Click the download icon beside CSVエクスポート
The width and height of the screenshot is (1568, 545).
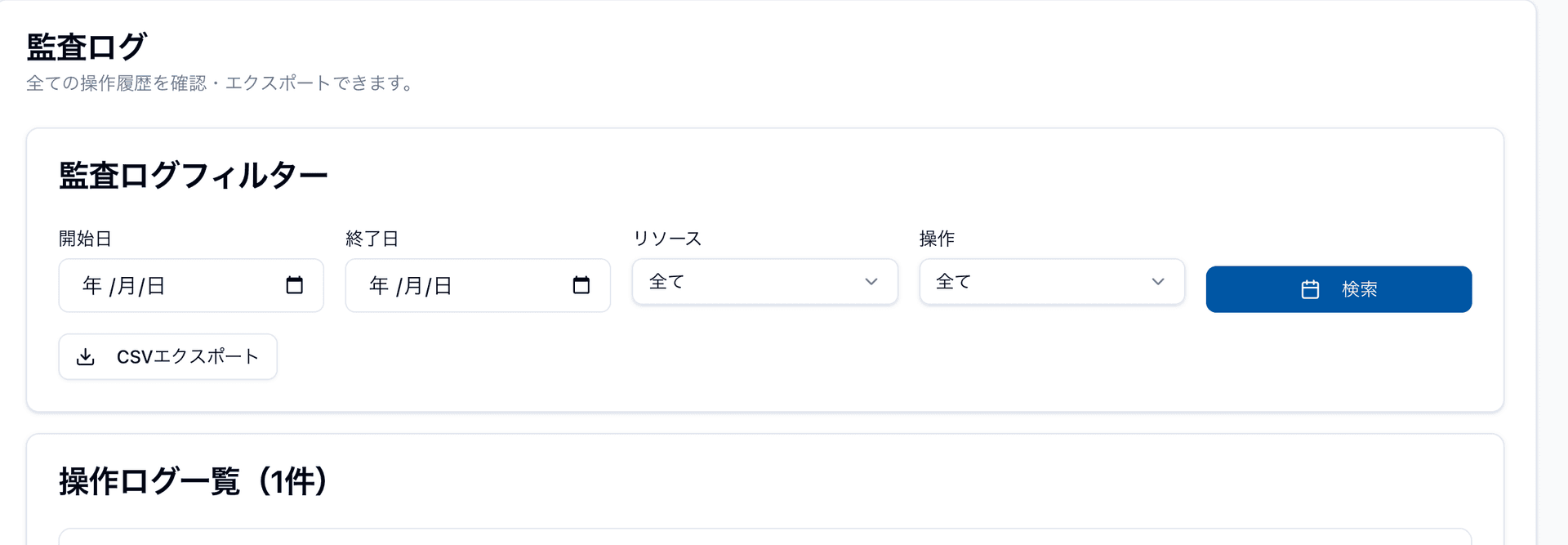pos(86,357)
